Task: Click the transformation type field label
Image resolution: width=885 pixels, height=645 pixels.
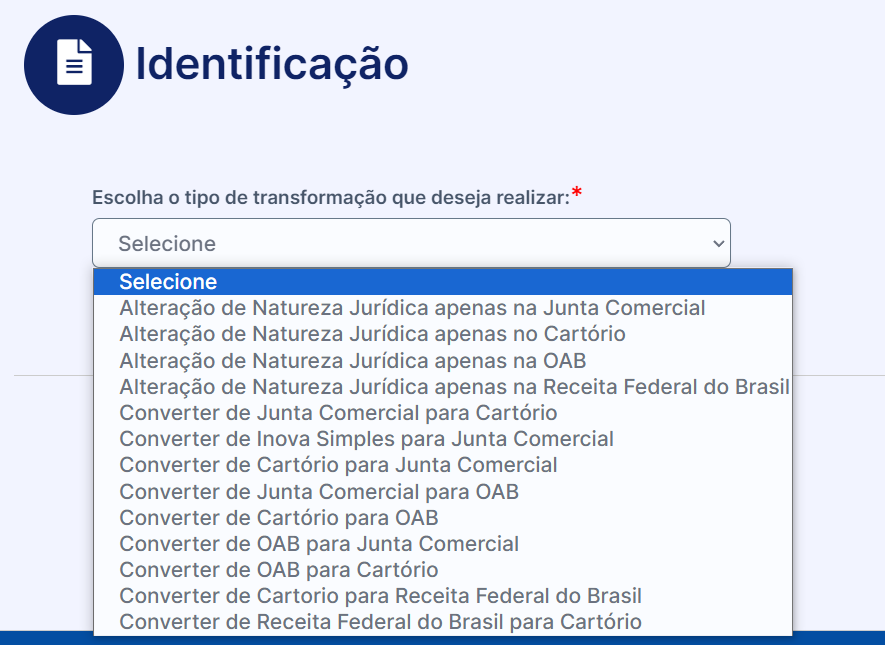Action: point(331,198)
